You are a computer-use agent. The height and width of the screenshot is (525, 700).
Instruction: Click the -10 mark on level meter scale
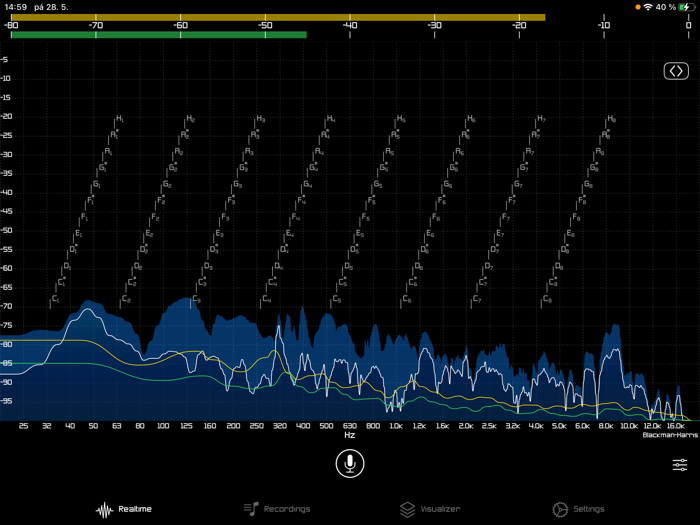[x=604, y=25]
